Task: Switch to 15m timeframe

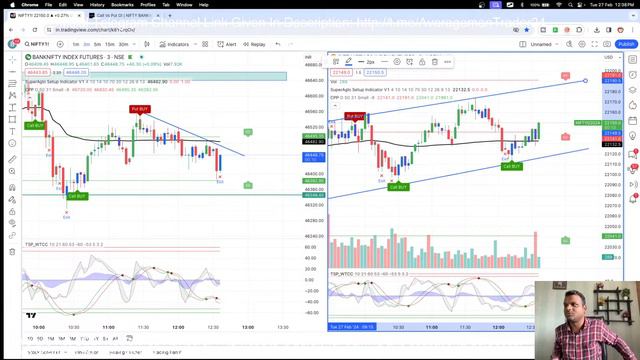Action: tap(109, 44)
